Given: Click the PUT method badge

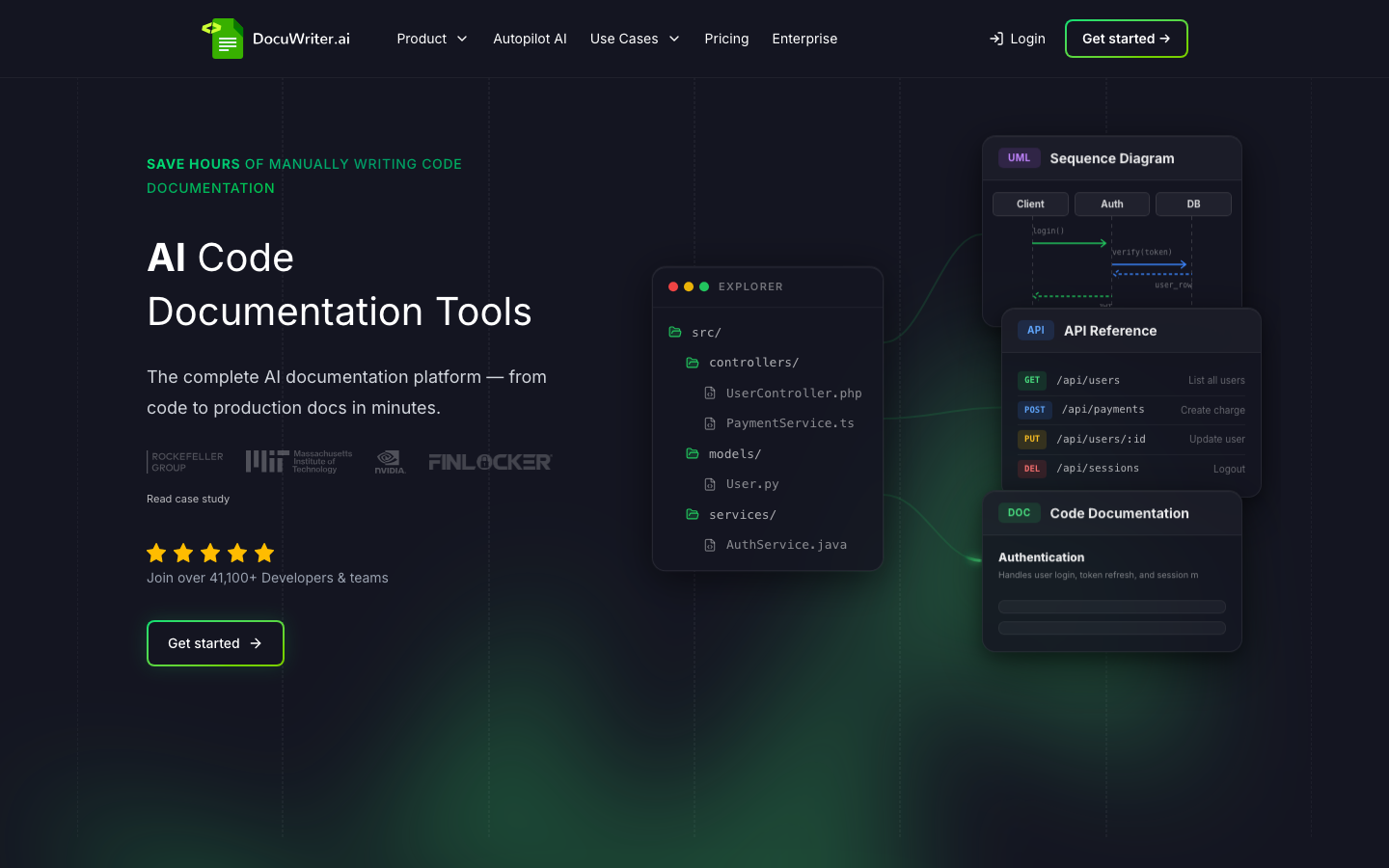Looking at the screenshot, I should pyautogui.click(x=1032, y=439).
